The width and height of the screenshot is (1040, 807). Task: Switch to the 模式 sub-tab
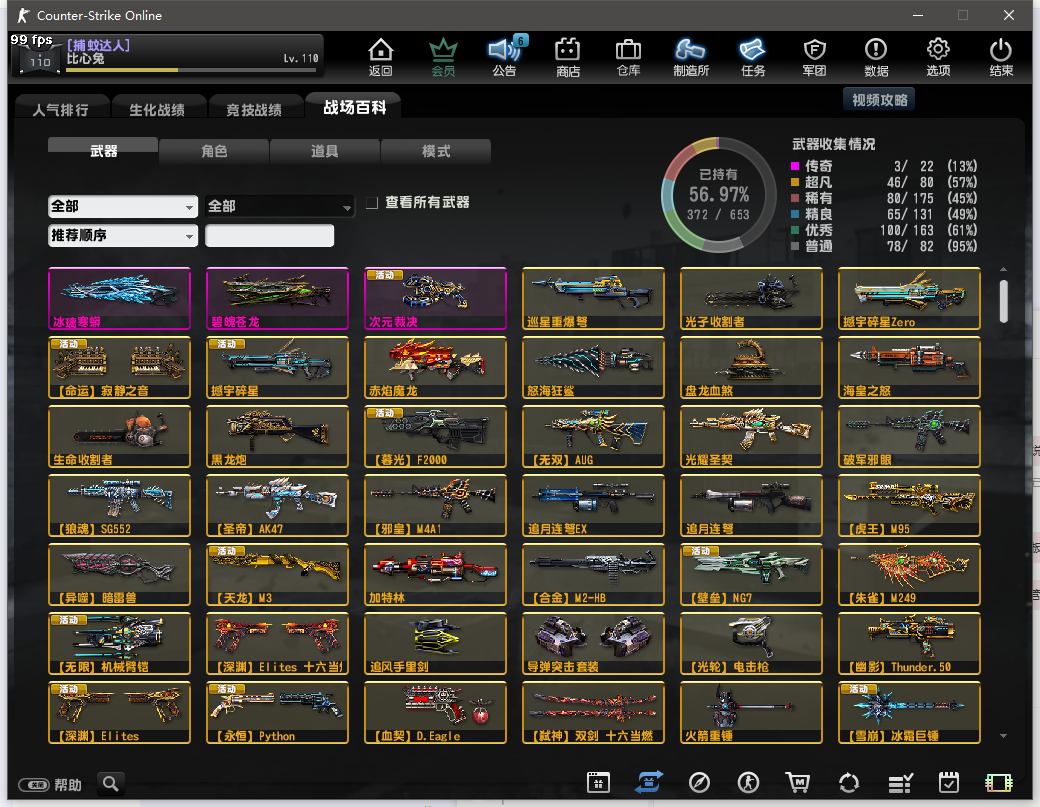tap(436, 151)
